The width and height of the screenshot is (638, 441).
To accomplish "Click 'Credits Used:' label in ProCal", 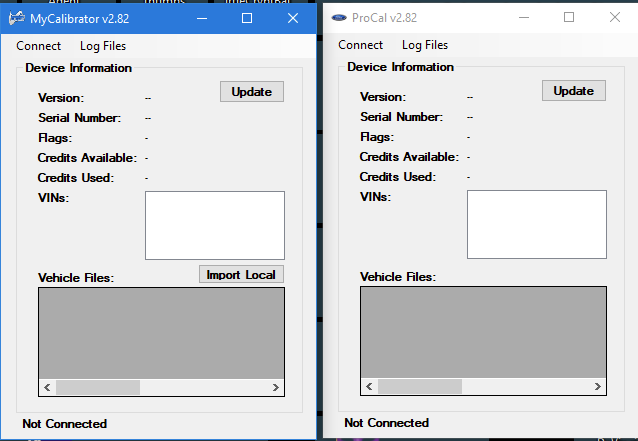I will (398, 177).
